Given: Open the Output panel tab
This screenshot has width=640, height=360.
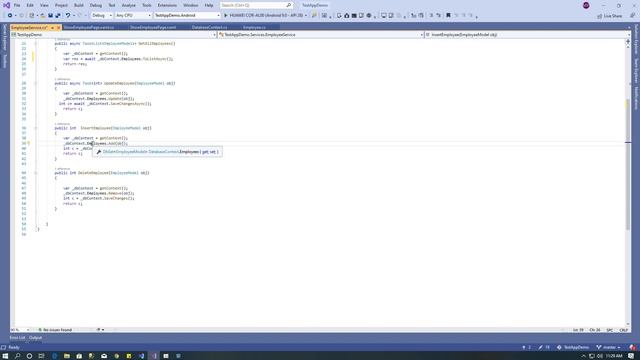Looking at the screenshot, I should [36, 338].
